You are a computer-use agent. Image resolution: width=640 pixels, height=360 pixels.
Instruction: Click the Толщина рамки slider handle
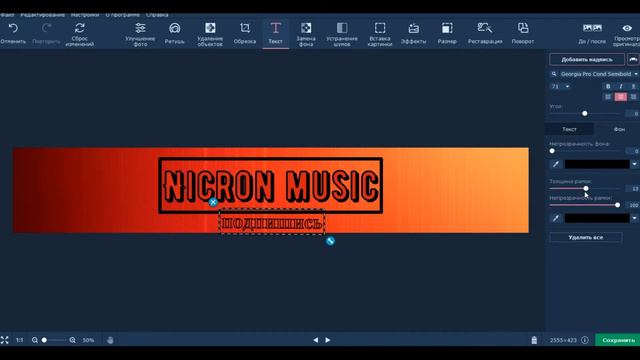pos(586,189)
